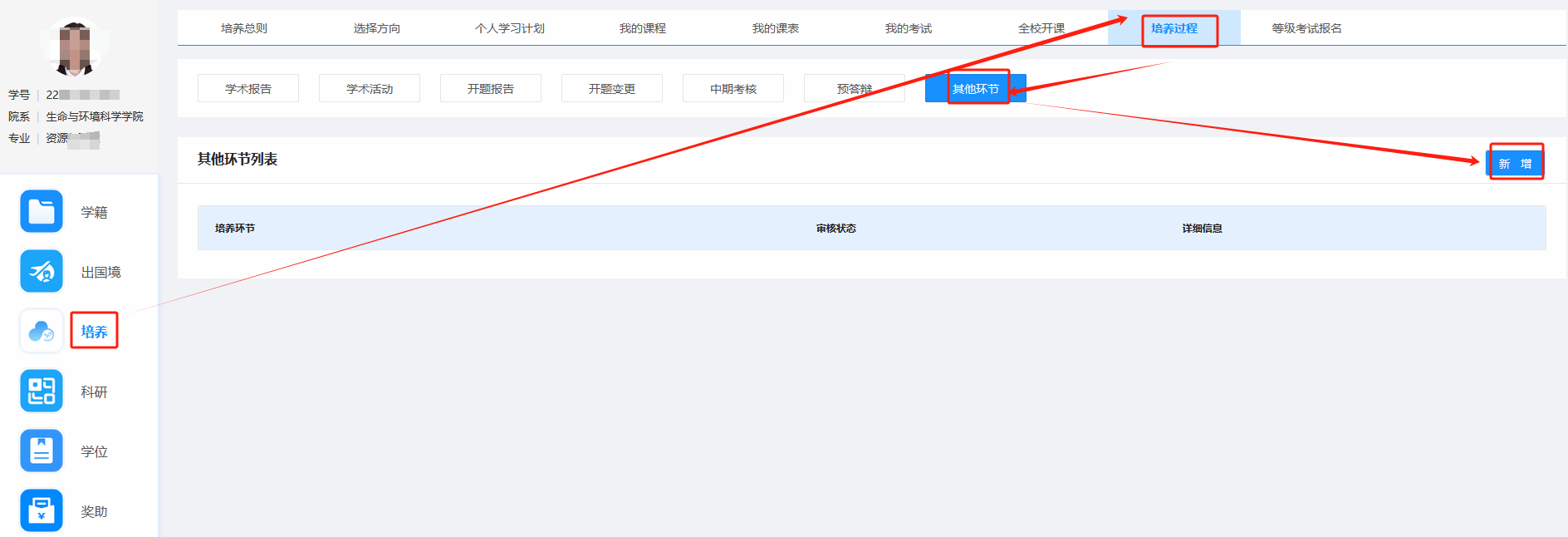Switch to the 培养总则 tab

point(244,28)
